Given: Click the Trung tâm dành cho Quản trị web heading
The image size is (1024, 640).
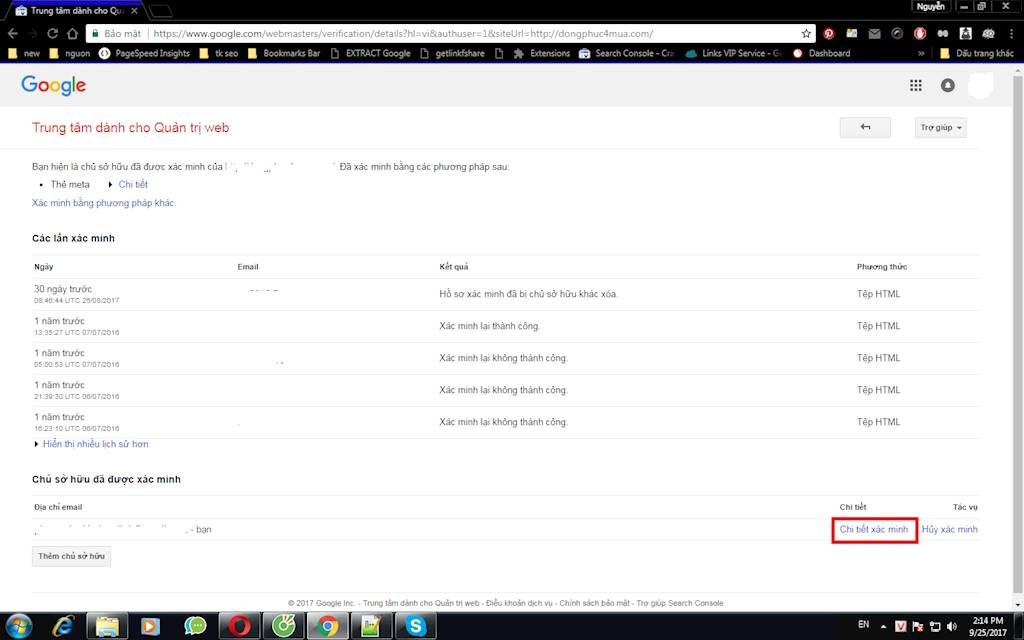Looking at the screenshot, I should [131, 128].
